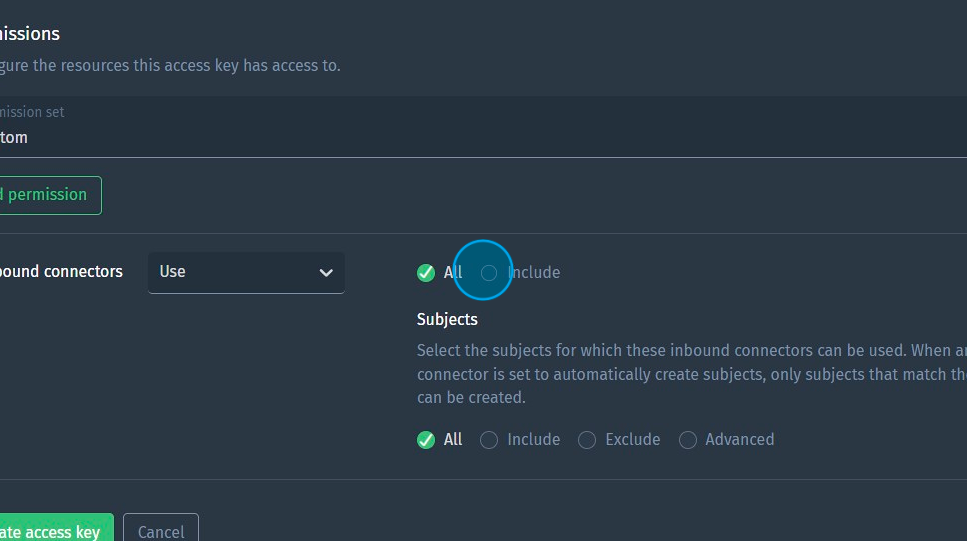The width and height of the screenshot is (967, 541).
Task: Click the Subjects description paragraph
Action: [x=690, y=374]
